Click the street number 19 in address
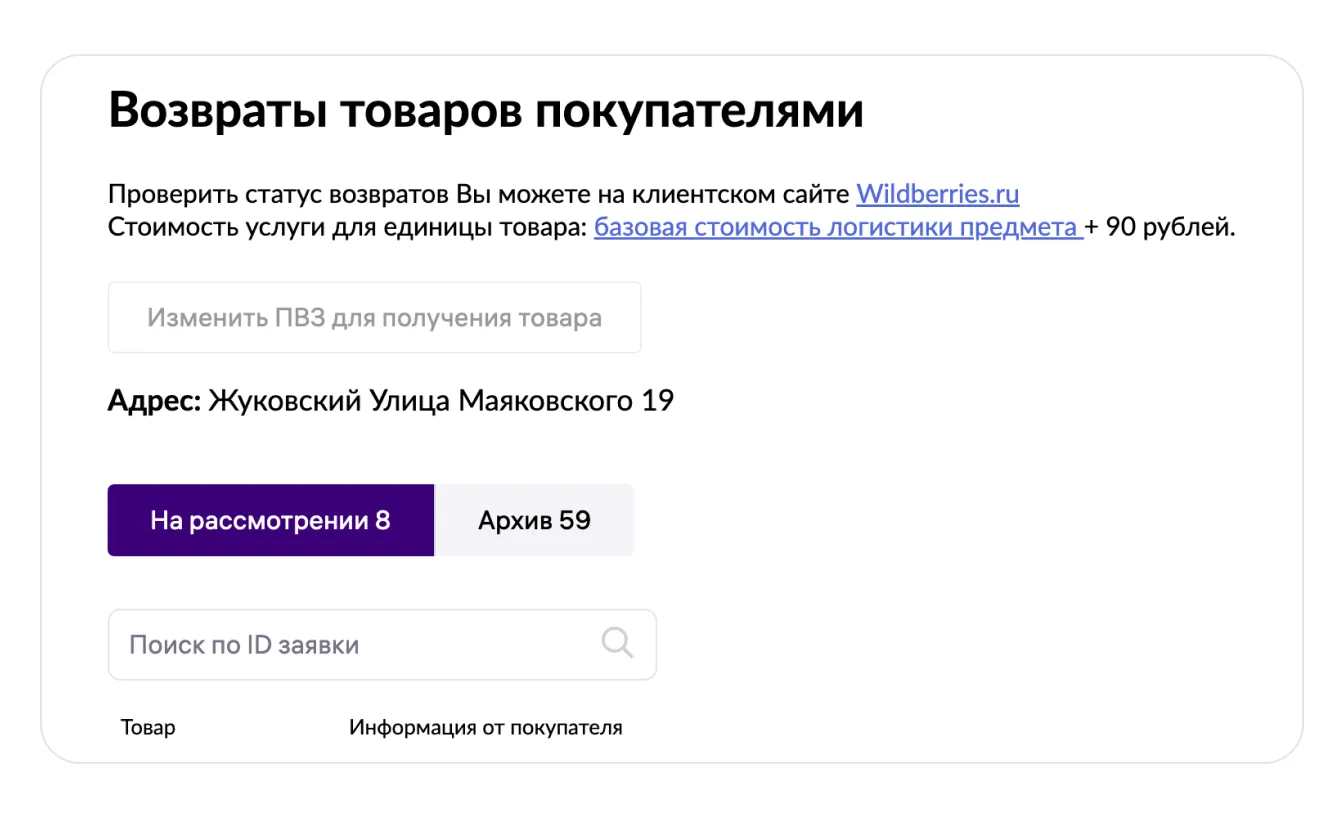The height and width of the screenshot is (818, 1344). [x=657, y=401]
